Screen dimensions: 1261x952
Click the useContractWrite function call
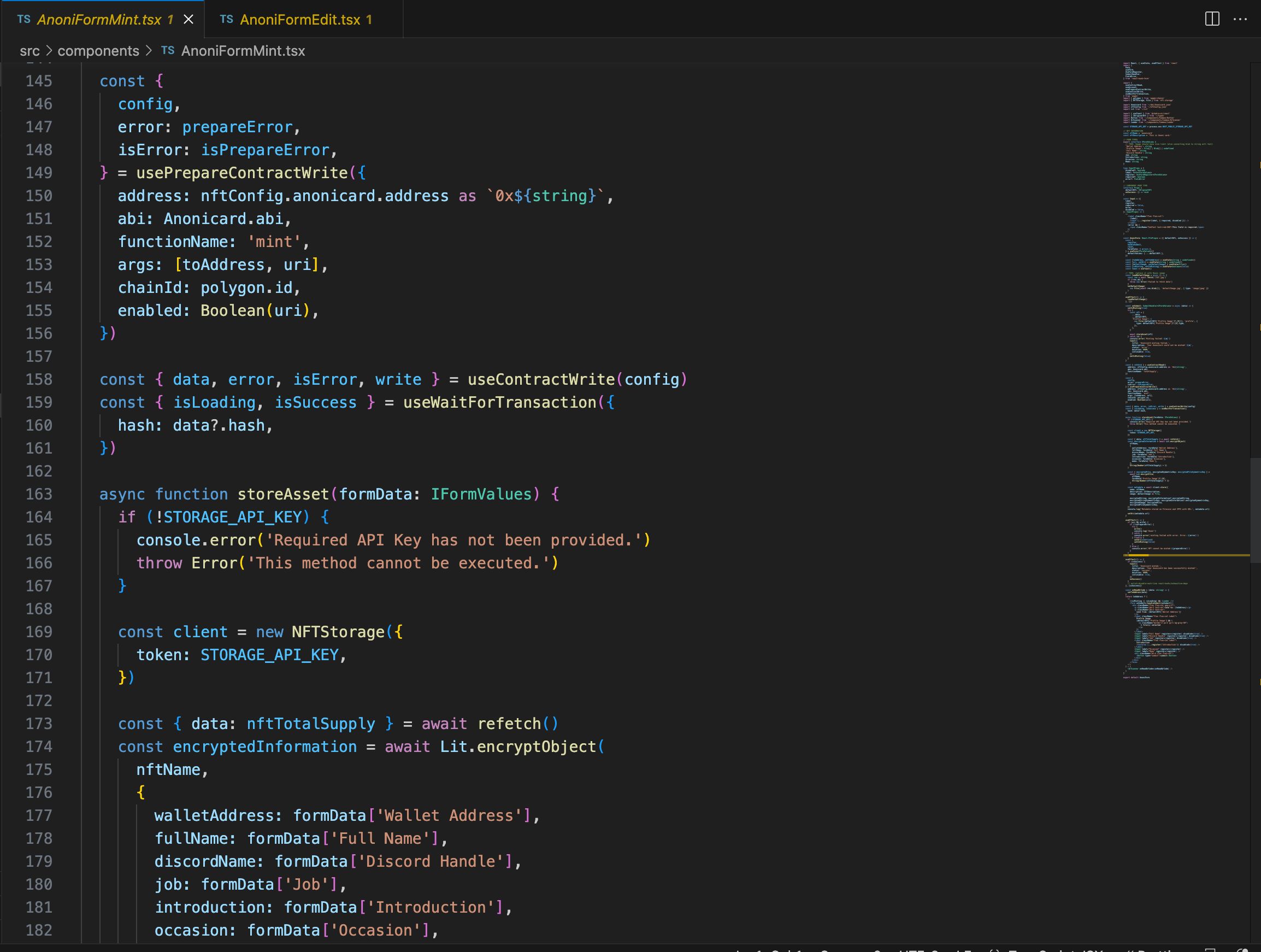pyautogui.click(x=541, y=380)
